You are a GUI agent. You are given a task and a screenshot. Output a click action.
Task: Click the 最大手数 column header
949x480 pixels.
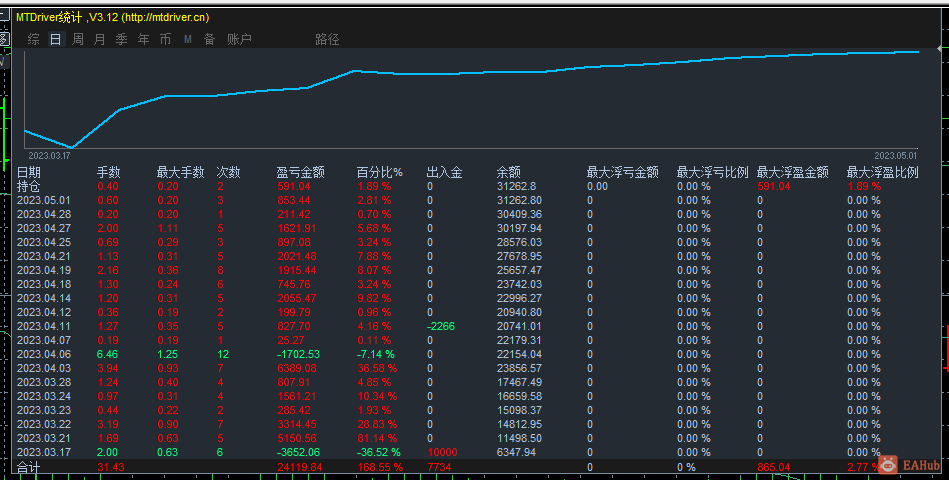point(180,173)
